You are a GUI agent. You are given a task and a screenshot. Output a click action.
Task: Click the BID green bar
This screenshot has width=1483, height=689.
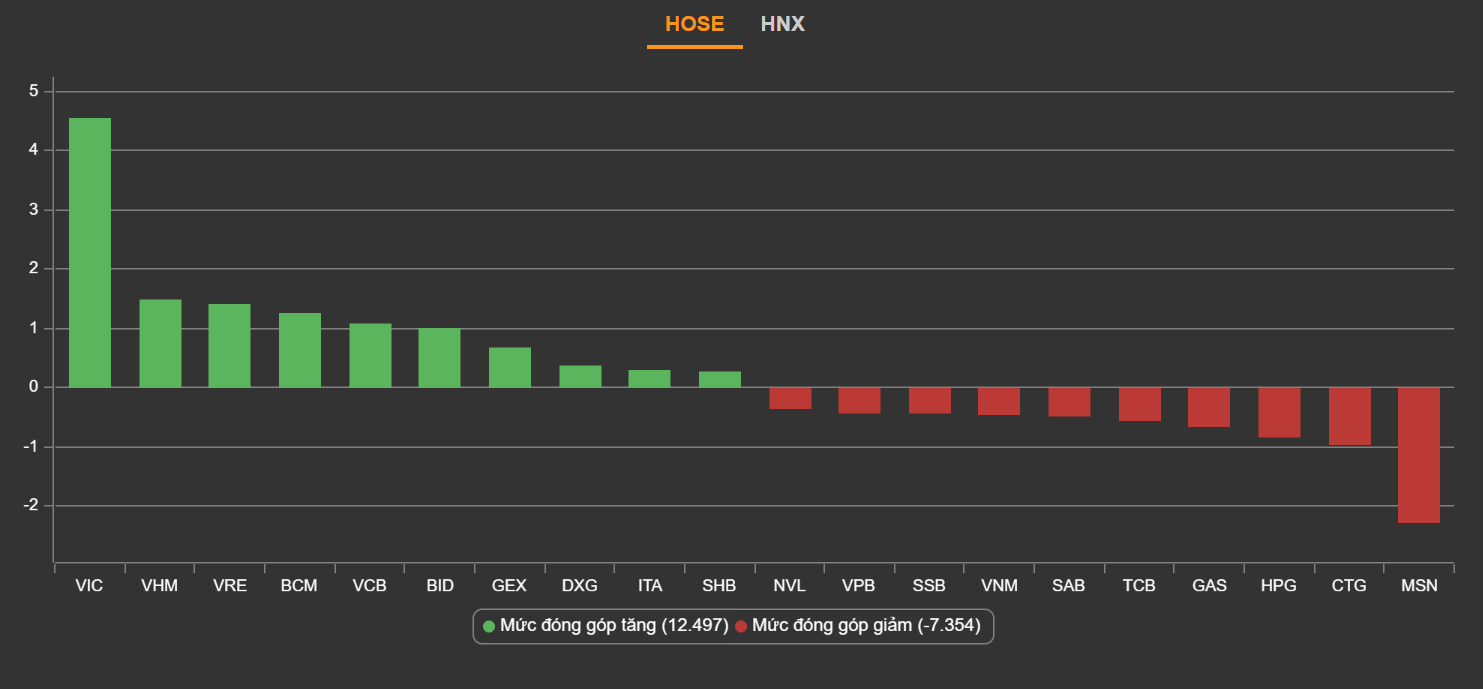[439, 358]
